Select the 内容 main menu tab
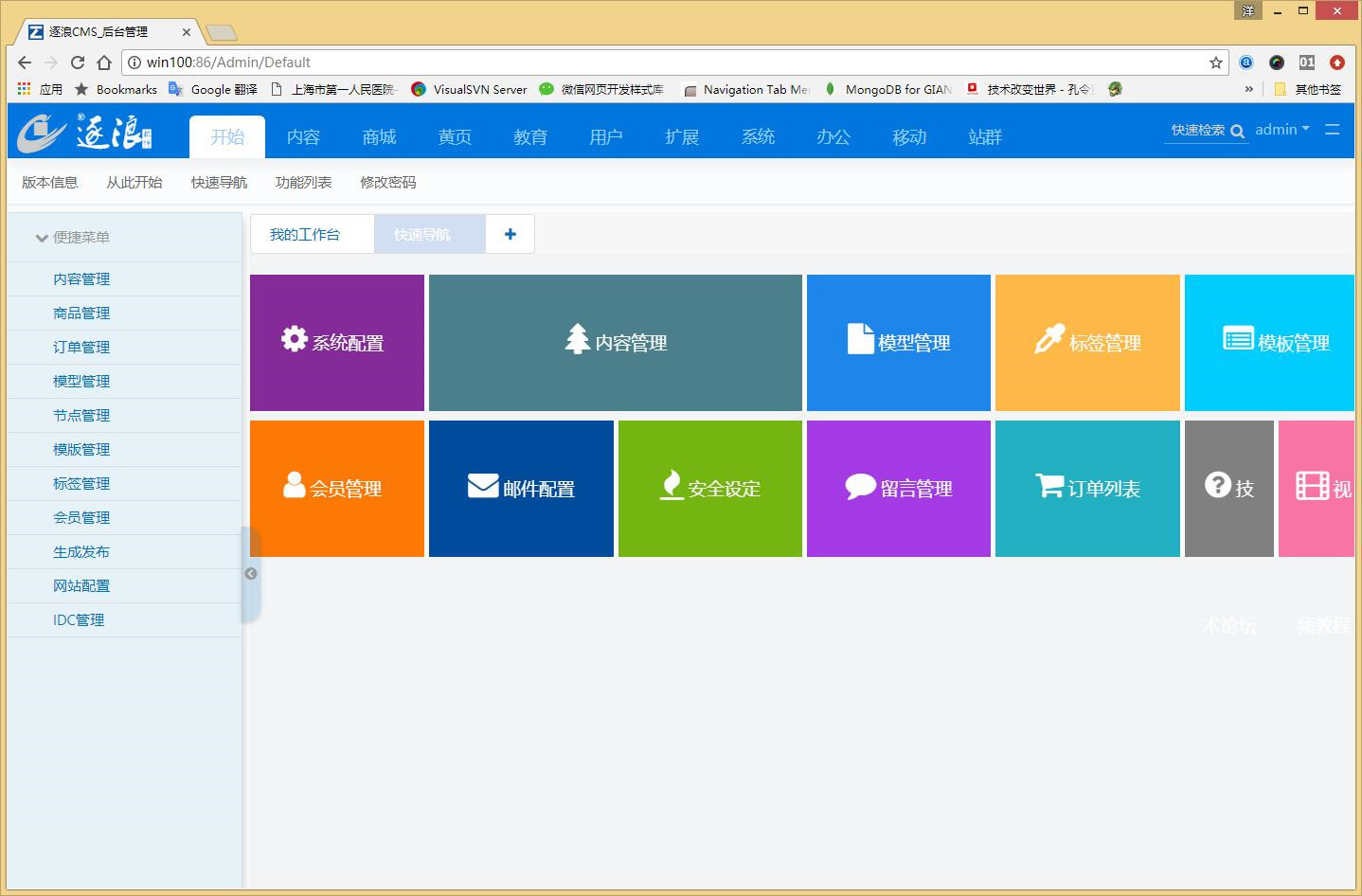The width and height of the screenshot is (1362, 896). click(x=303, y=137)
